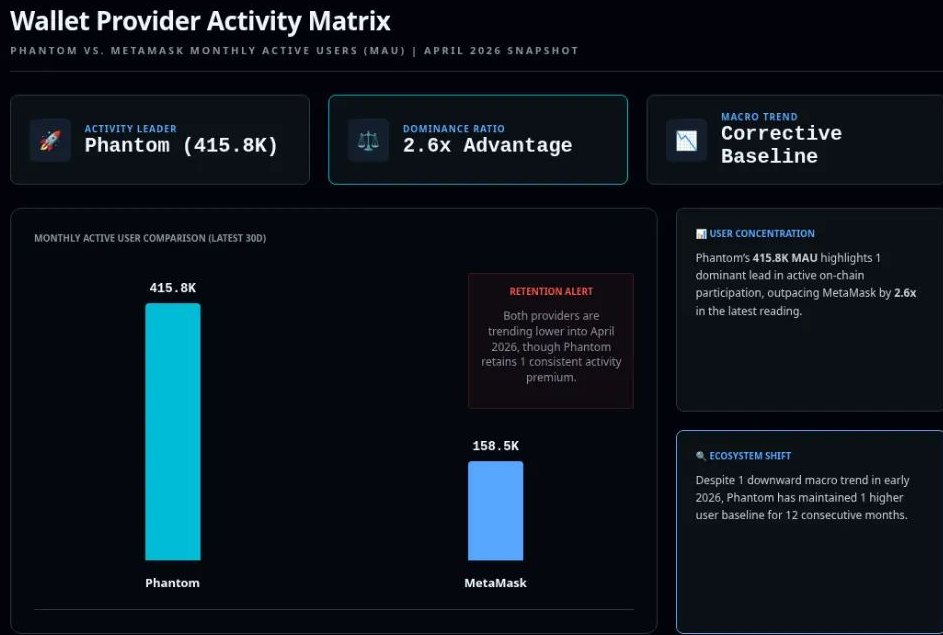Screen dimensions: 943x635
Task: Click the Corrective Baseline headline
Action: pyautogui.click(x=781, y=145)
